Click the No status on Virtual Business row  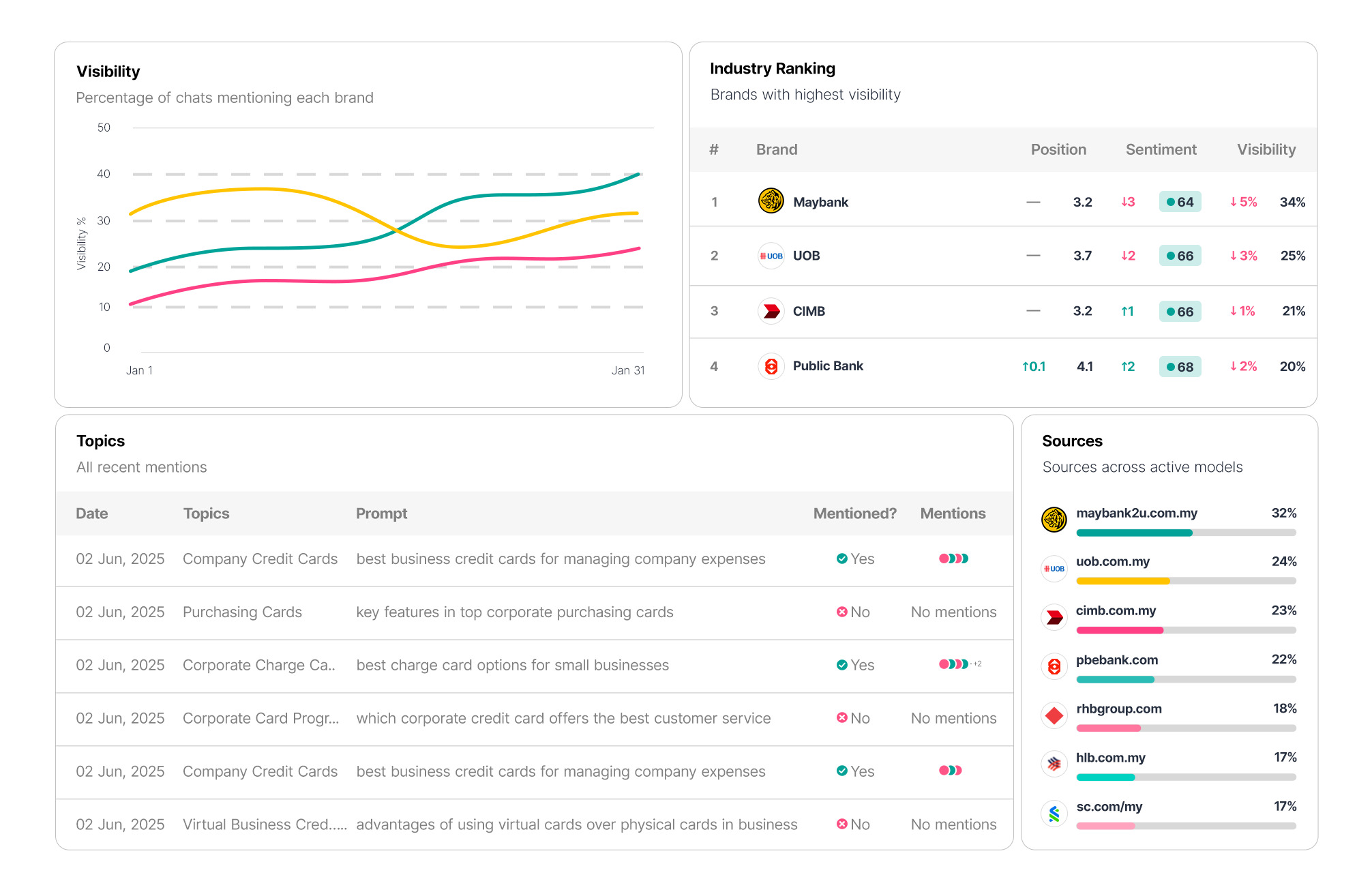(853, 824)
